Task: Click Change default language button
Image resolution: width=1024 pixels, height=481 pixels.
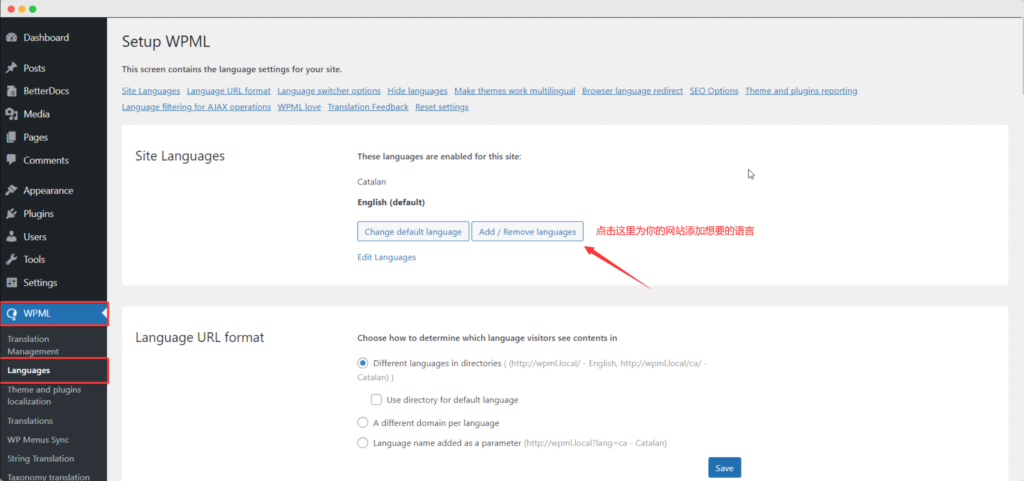Action: click(413, 232)
